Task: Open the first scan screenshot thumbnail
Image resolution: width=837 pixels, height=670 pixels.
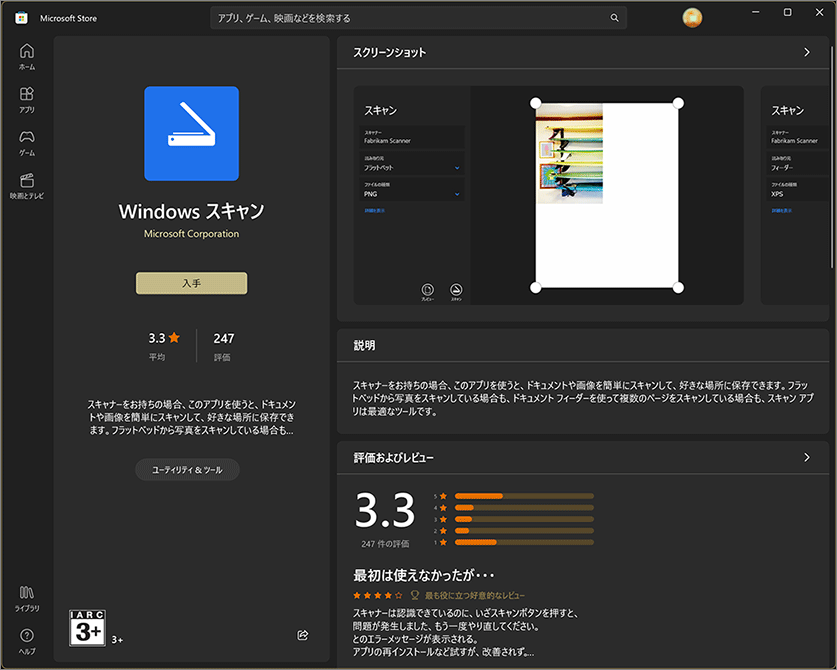Action: [x=549, y=195]
